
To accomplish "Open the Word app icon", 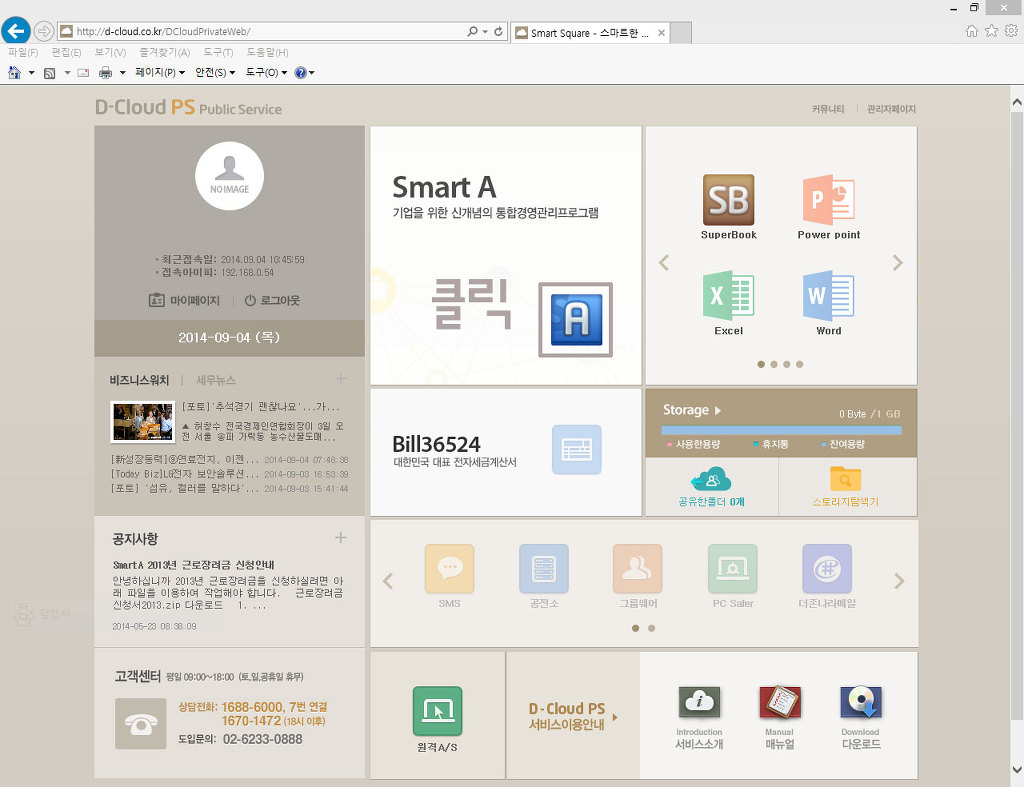I will (828, 296).
